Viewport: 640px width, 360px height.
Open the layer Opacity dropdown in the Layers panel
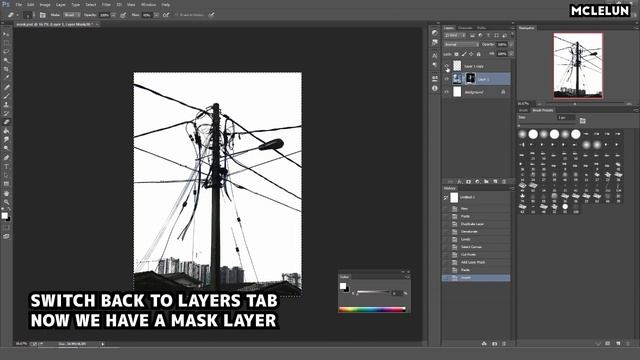click(511, 44)
